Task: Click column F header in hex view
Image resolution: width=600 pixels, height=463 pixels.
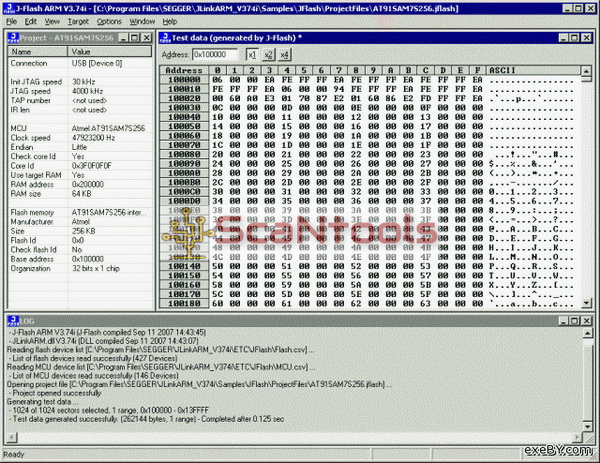Action: point(478,70)
